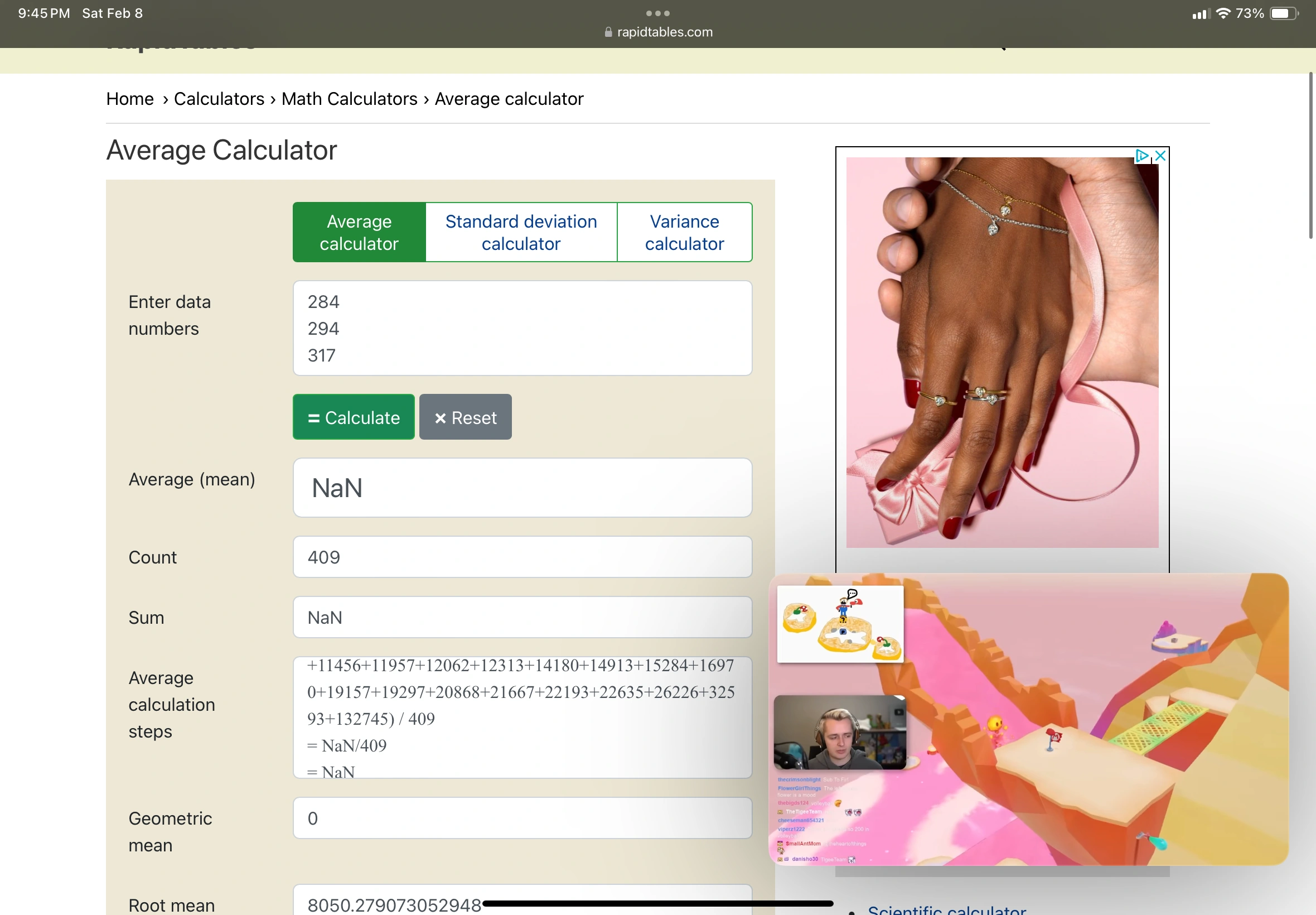Image resolution: width=1316 pixels, height=915 pixels.
Task: Click the page scrollbar on the right
Action: tap(1310, 155)
